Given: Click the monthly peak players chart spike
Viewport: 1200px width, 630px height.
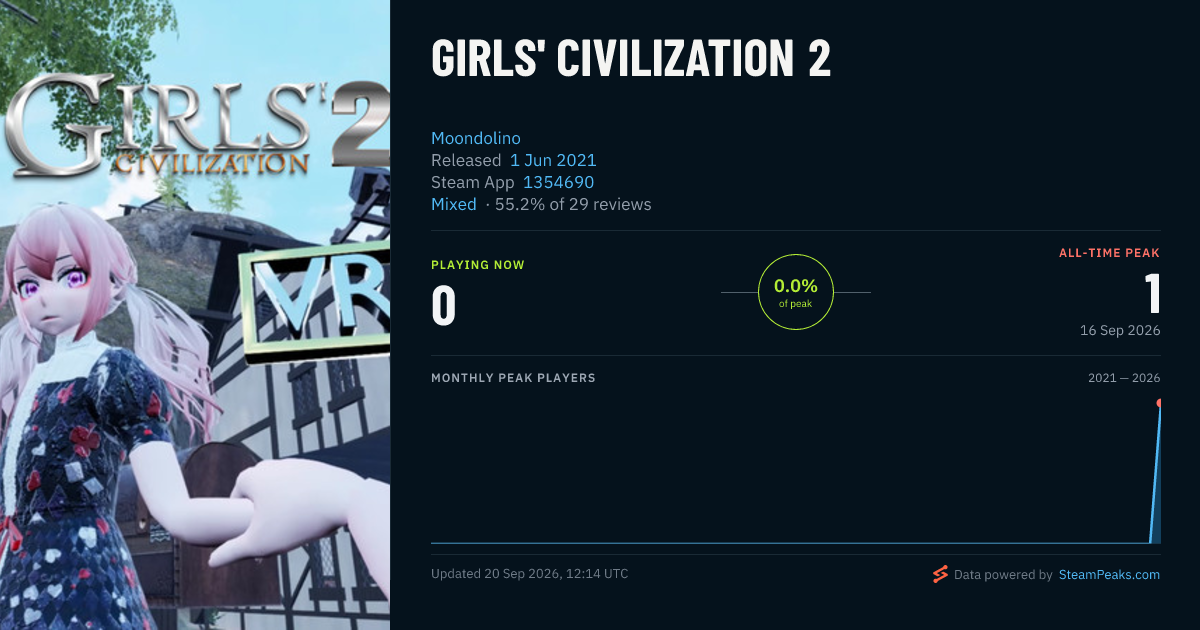Looking at the screenshot, I should (x=1156, y=474).
